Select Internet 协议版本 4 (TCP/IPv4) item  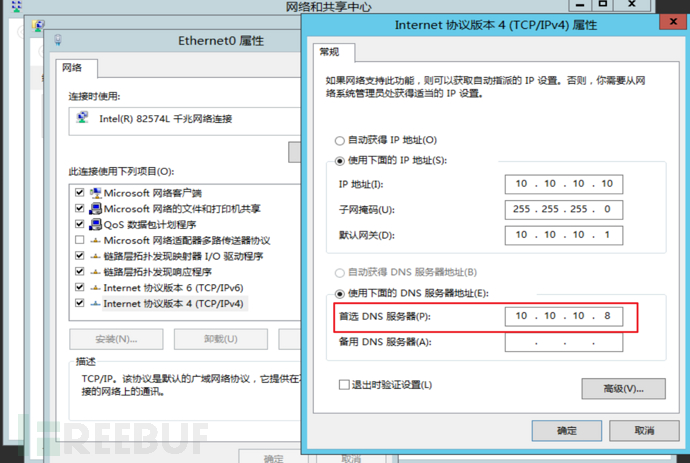click(173, 304)
